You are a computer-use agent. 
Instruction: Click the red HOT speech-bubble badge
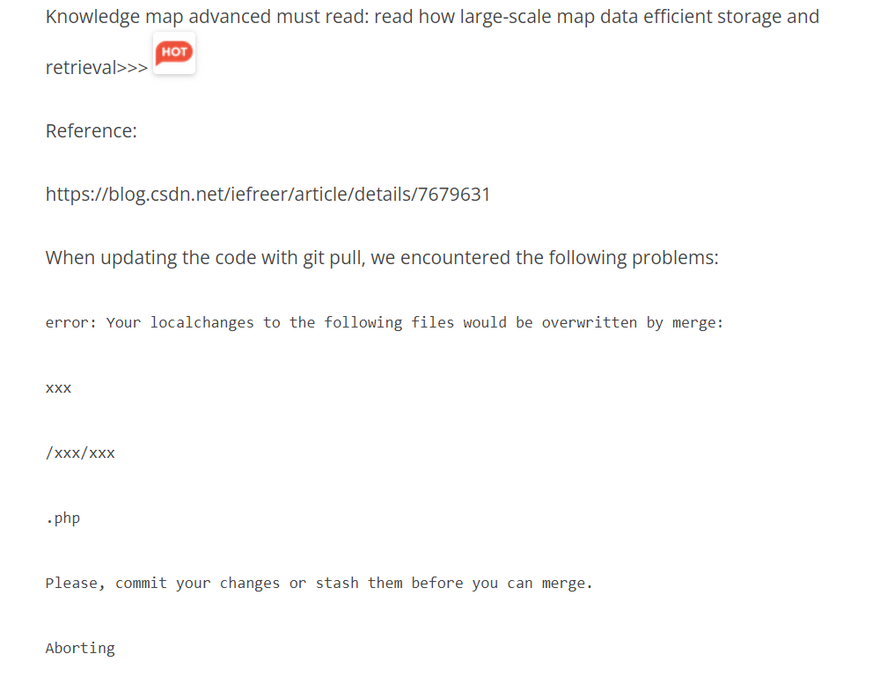[174, 53]
